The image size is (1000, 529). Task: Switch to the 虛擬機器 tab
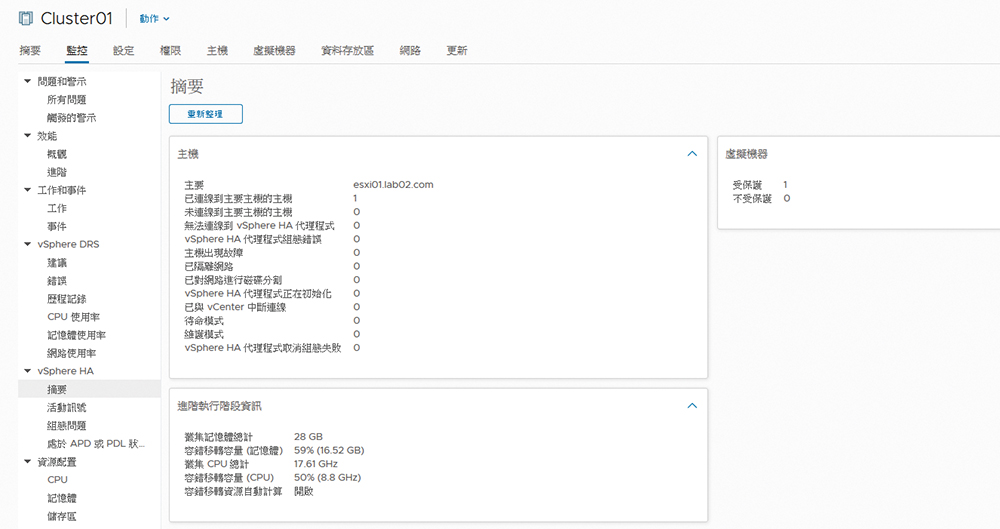tap(274, 50)
